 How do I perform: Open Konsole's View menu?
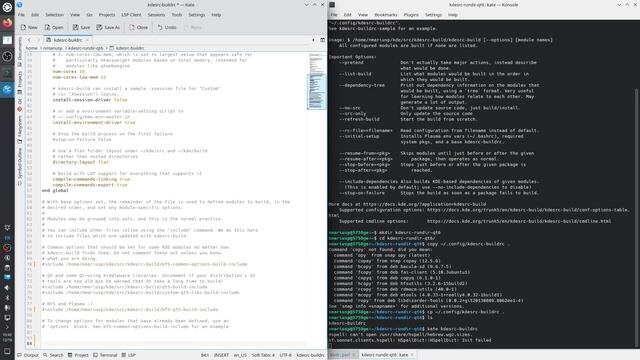click(x=362, y=15)
